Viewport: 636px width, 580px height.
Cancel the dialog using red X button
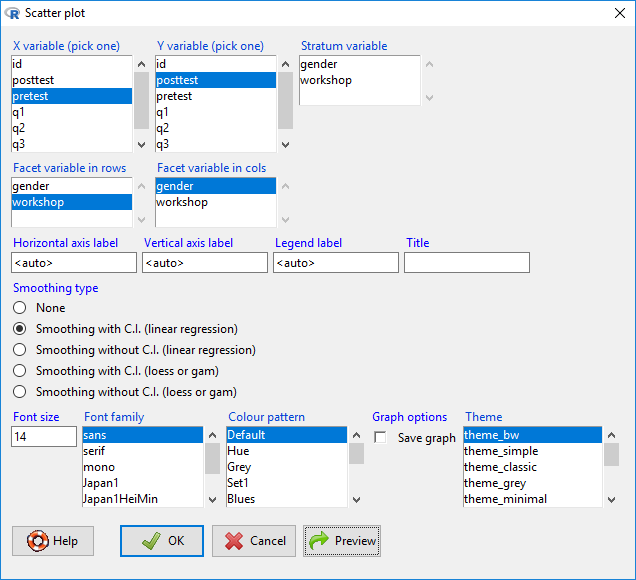[254, 541]
